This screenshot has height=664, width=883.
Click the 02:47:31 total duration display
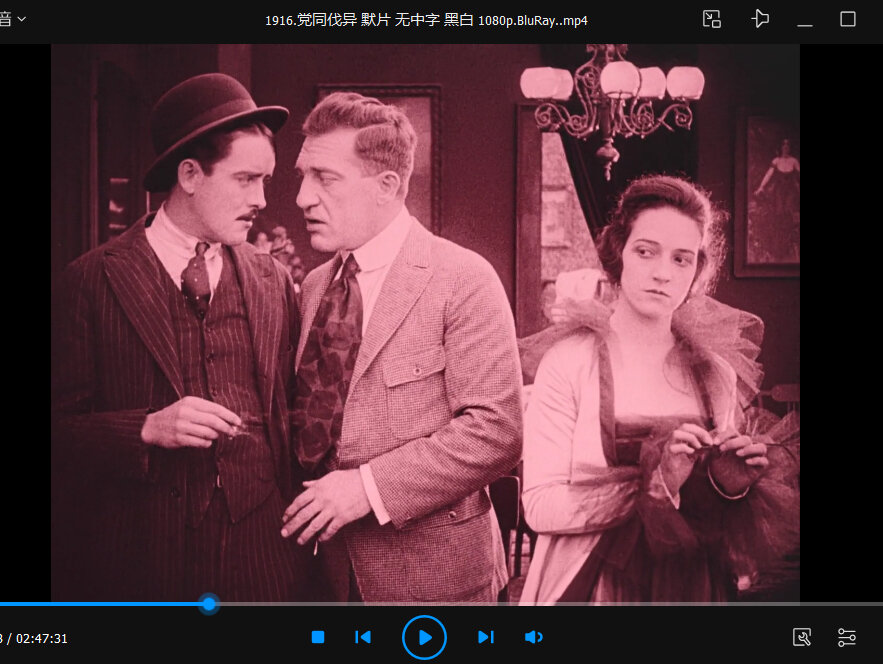click(x=42, y=639)
